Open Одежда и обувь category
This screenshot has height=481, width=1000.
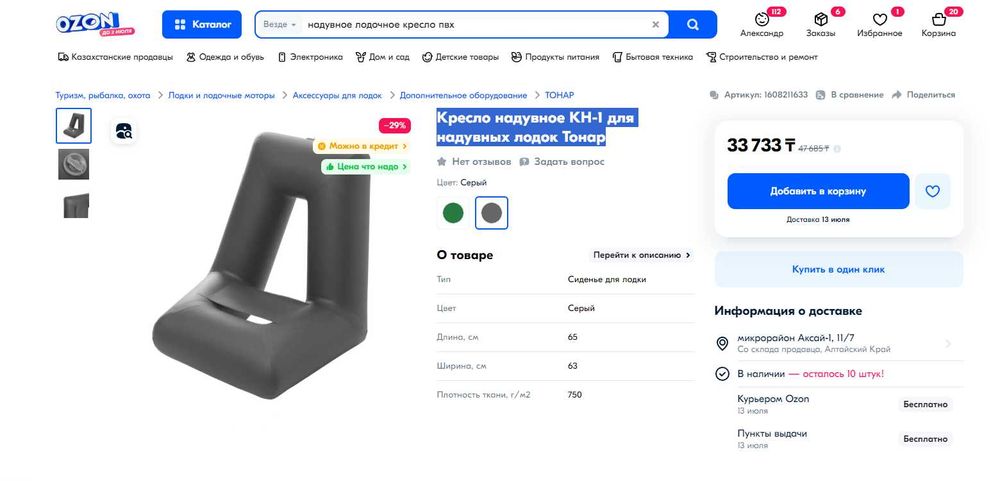[x=225, y=57]
